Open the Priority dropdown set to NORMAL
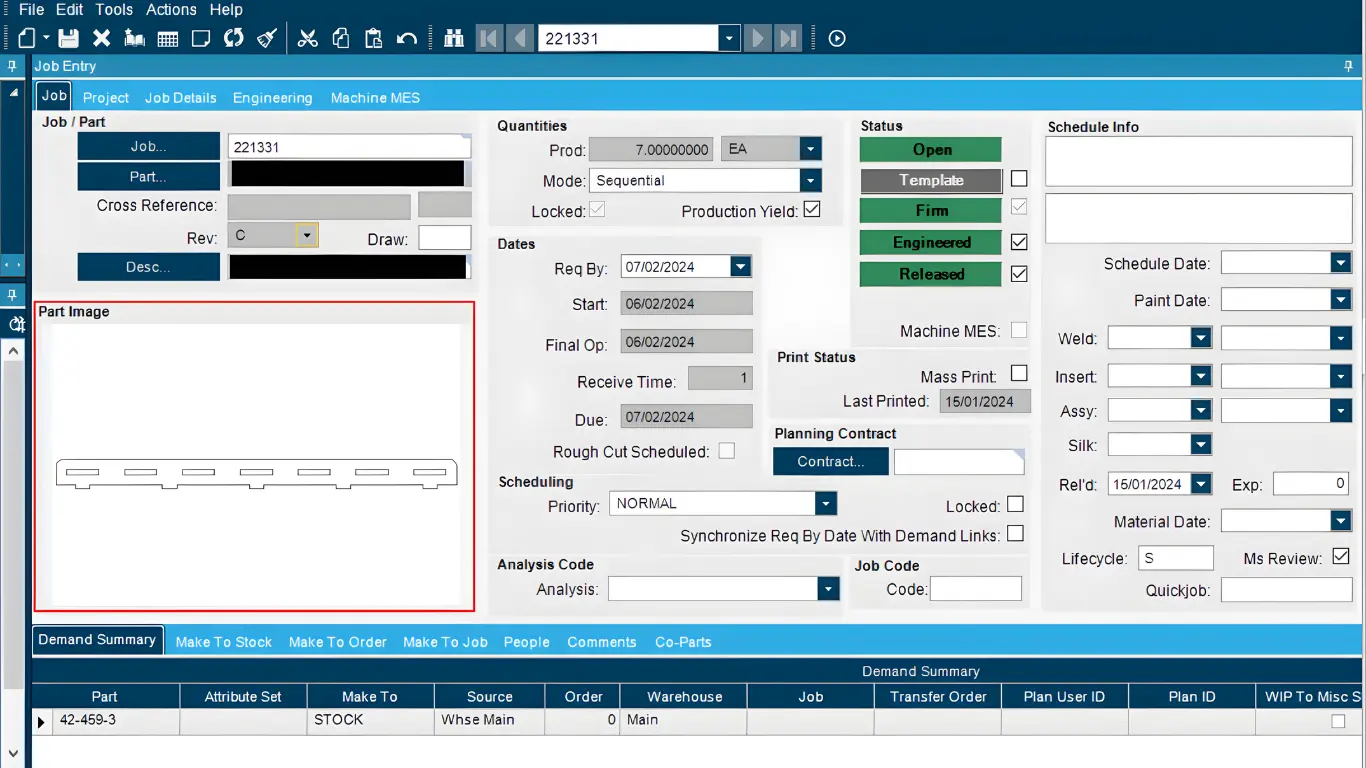The image size is (1366, 768). pos(825,503)
